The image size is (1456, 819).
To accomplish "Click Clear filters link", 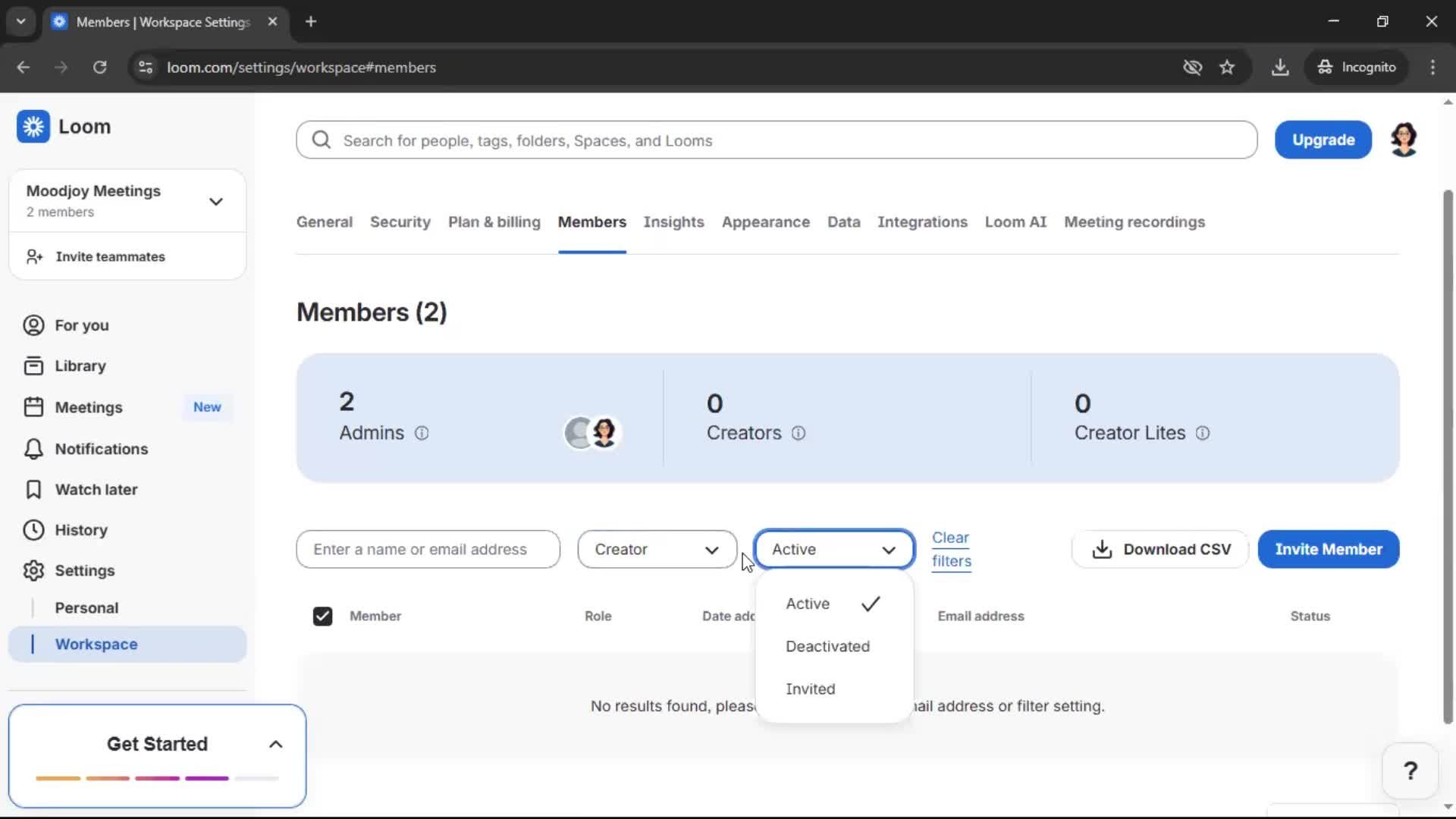I will pyautogui.click(x=951, y=550).
